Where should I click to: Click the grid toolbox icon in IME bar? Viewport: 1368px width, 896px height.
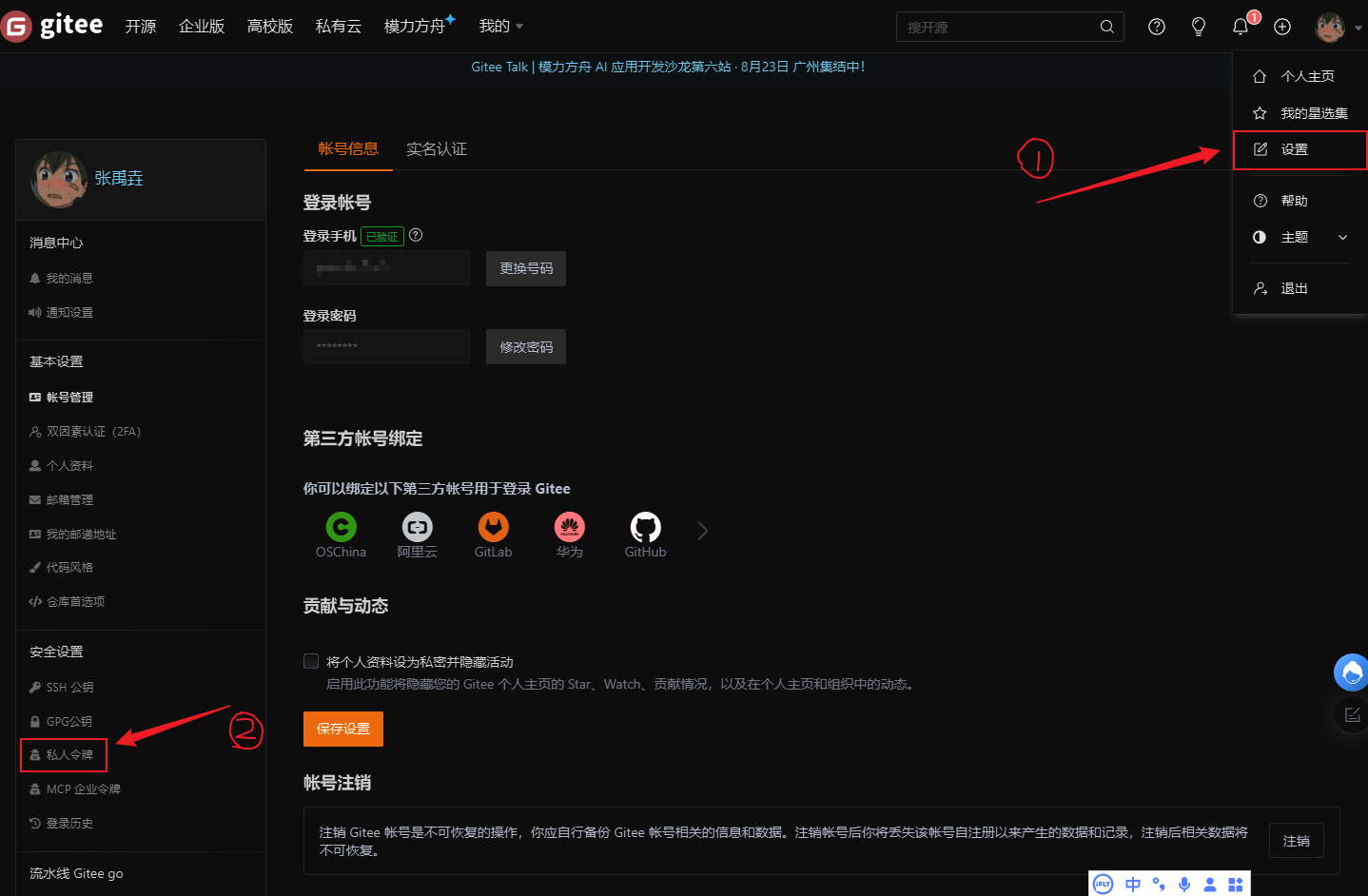1235,884
